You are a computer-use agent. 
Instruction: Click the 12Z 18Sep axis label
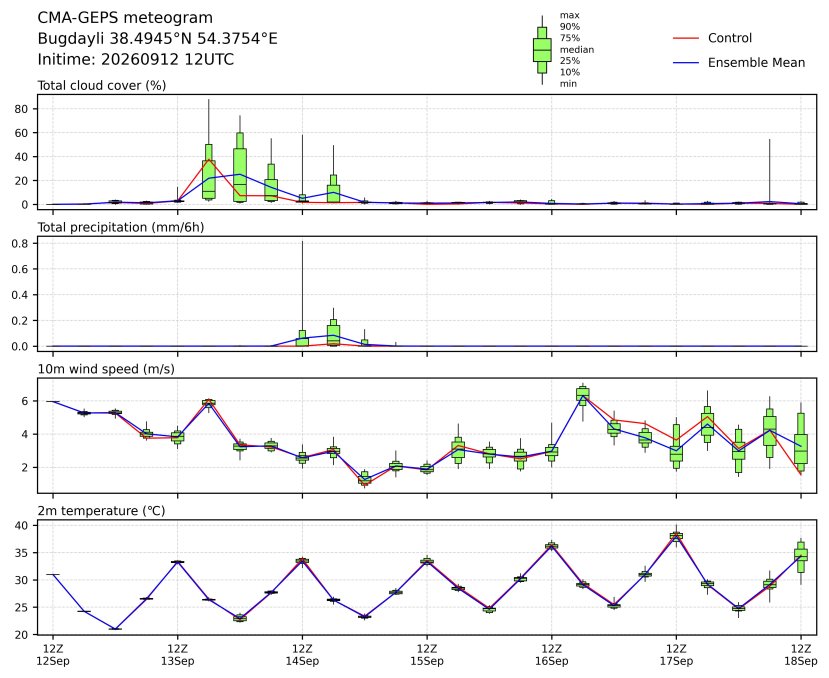point(800,655)
